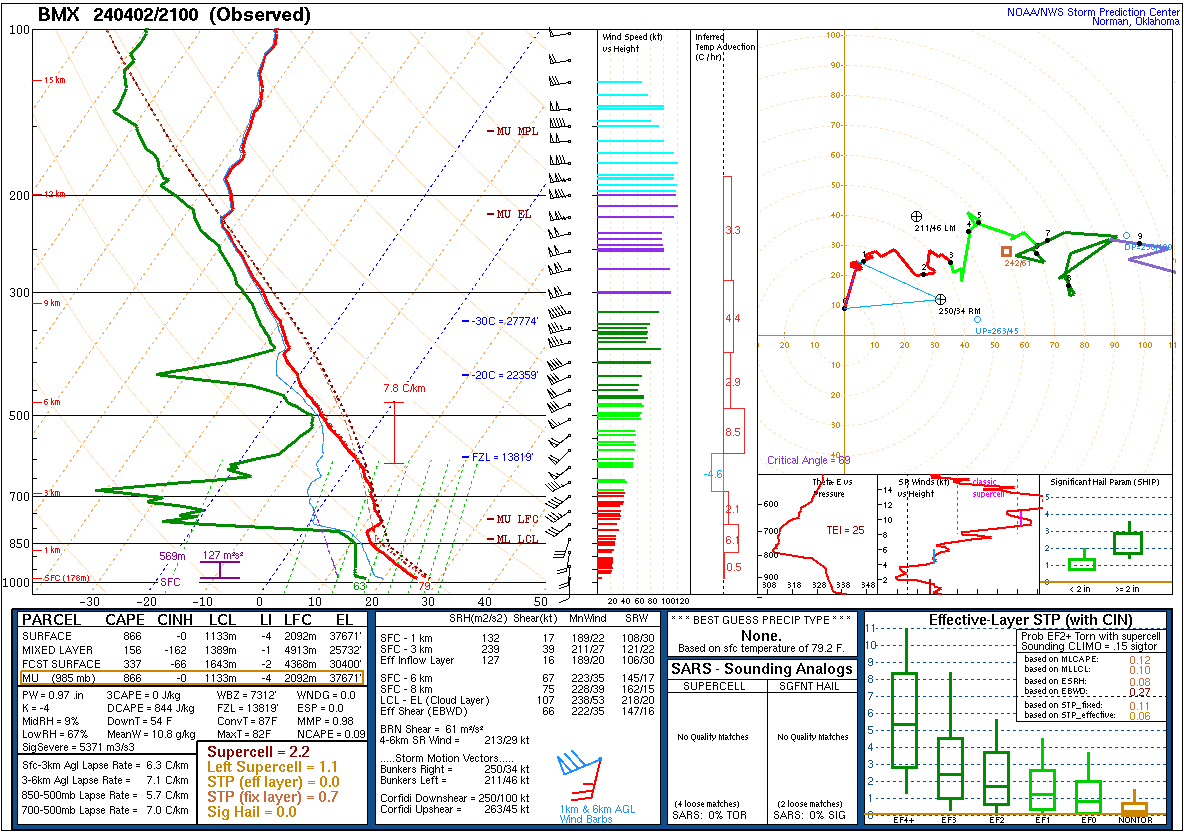Select the 'FCST SURFACE' parcel row

(x=192, y=664)
